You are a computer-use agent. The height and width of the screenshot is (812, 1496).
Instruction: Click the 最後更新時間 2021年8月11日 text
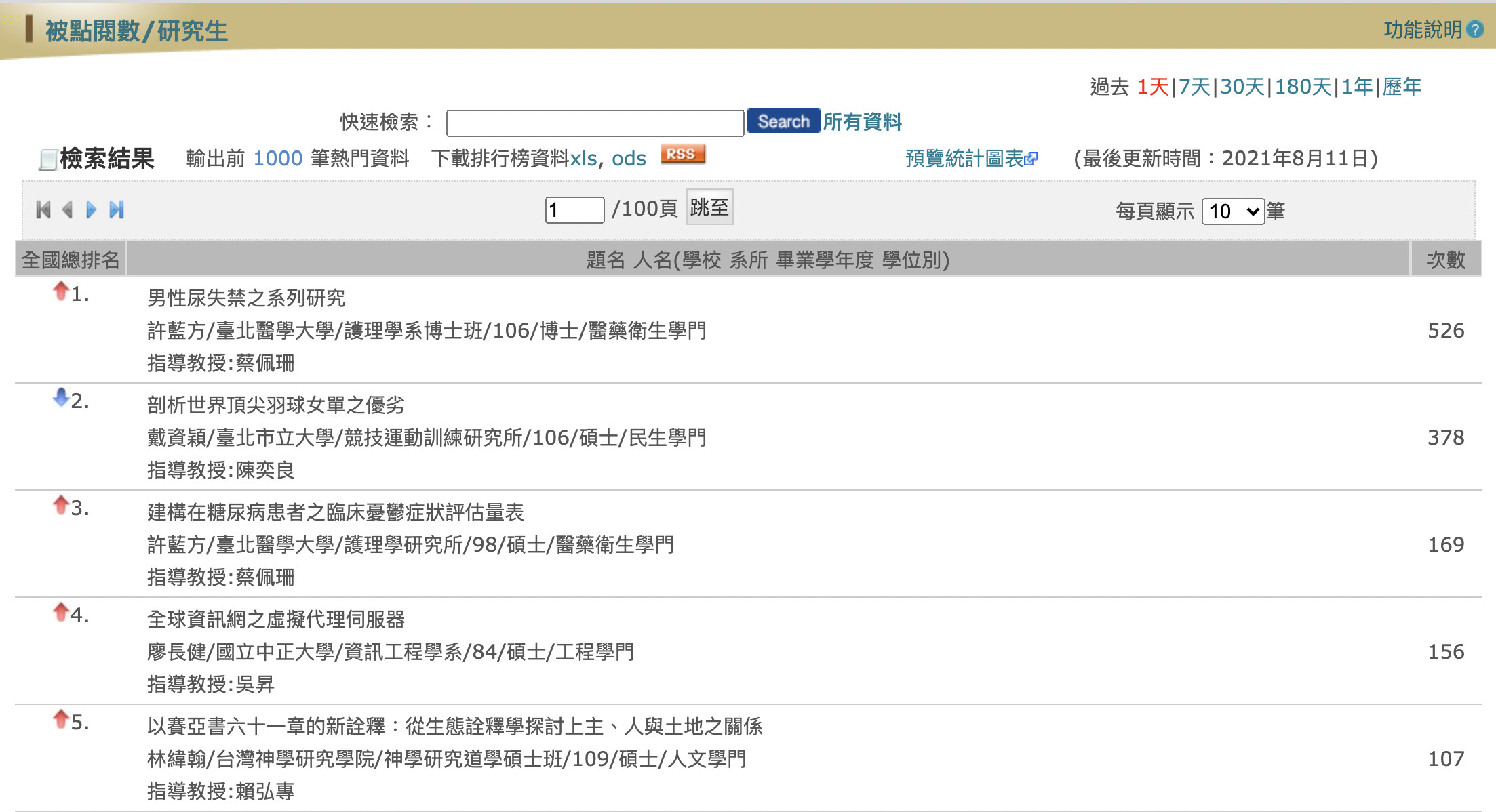[x=1226, y=159]
